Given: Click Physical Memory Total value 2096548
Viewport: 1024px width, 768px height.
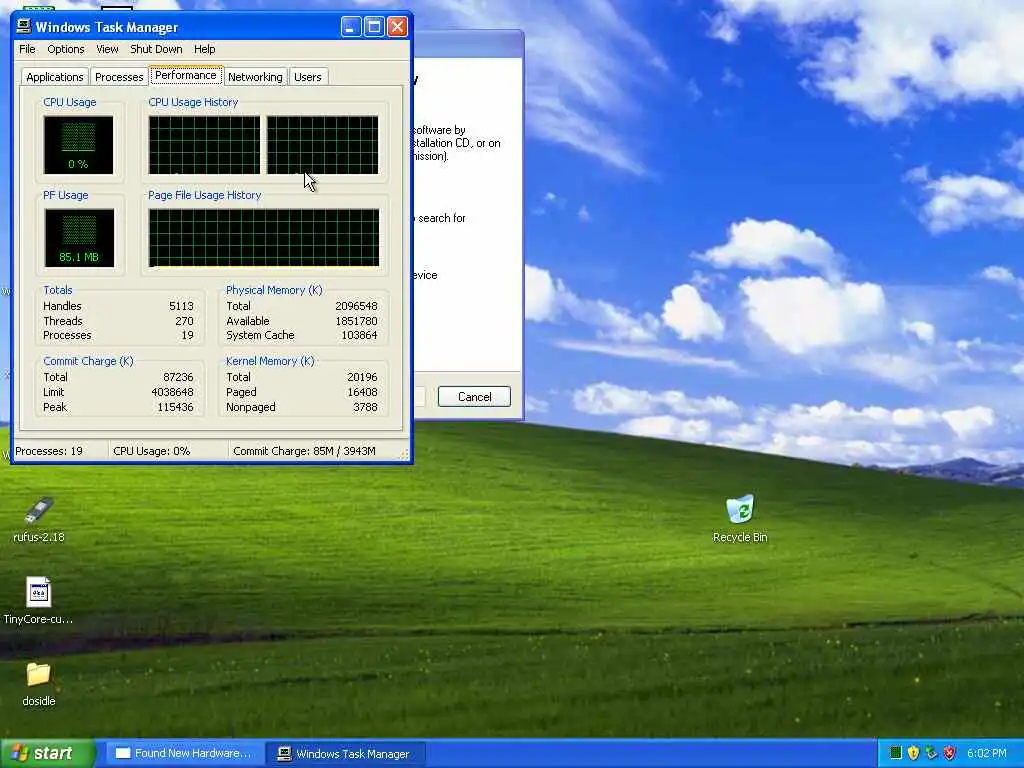Looking at the screenshot, I should click(x=356, y=306).
